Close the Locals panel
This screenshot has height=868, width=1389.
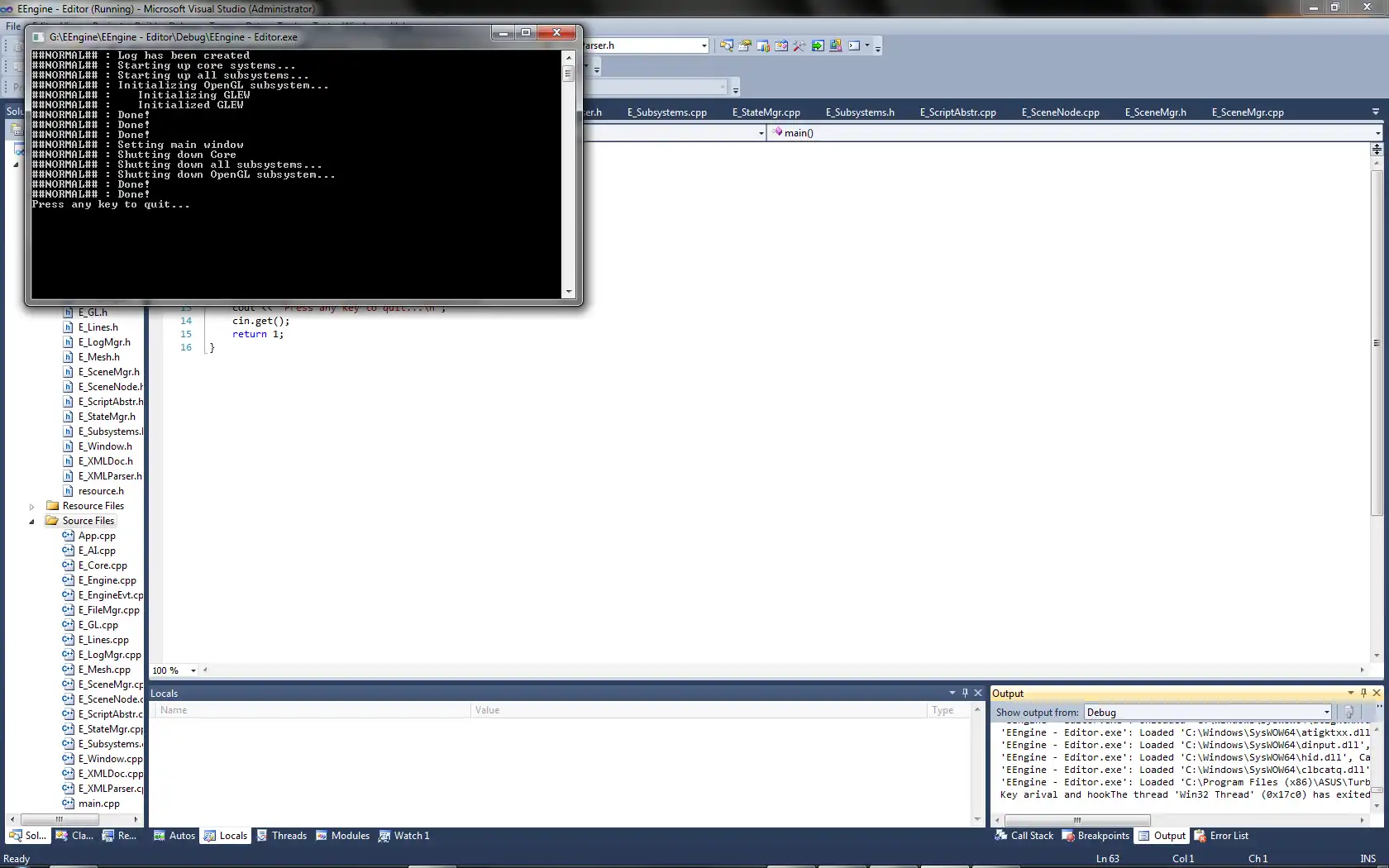click(x=978, y=693)
